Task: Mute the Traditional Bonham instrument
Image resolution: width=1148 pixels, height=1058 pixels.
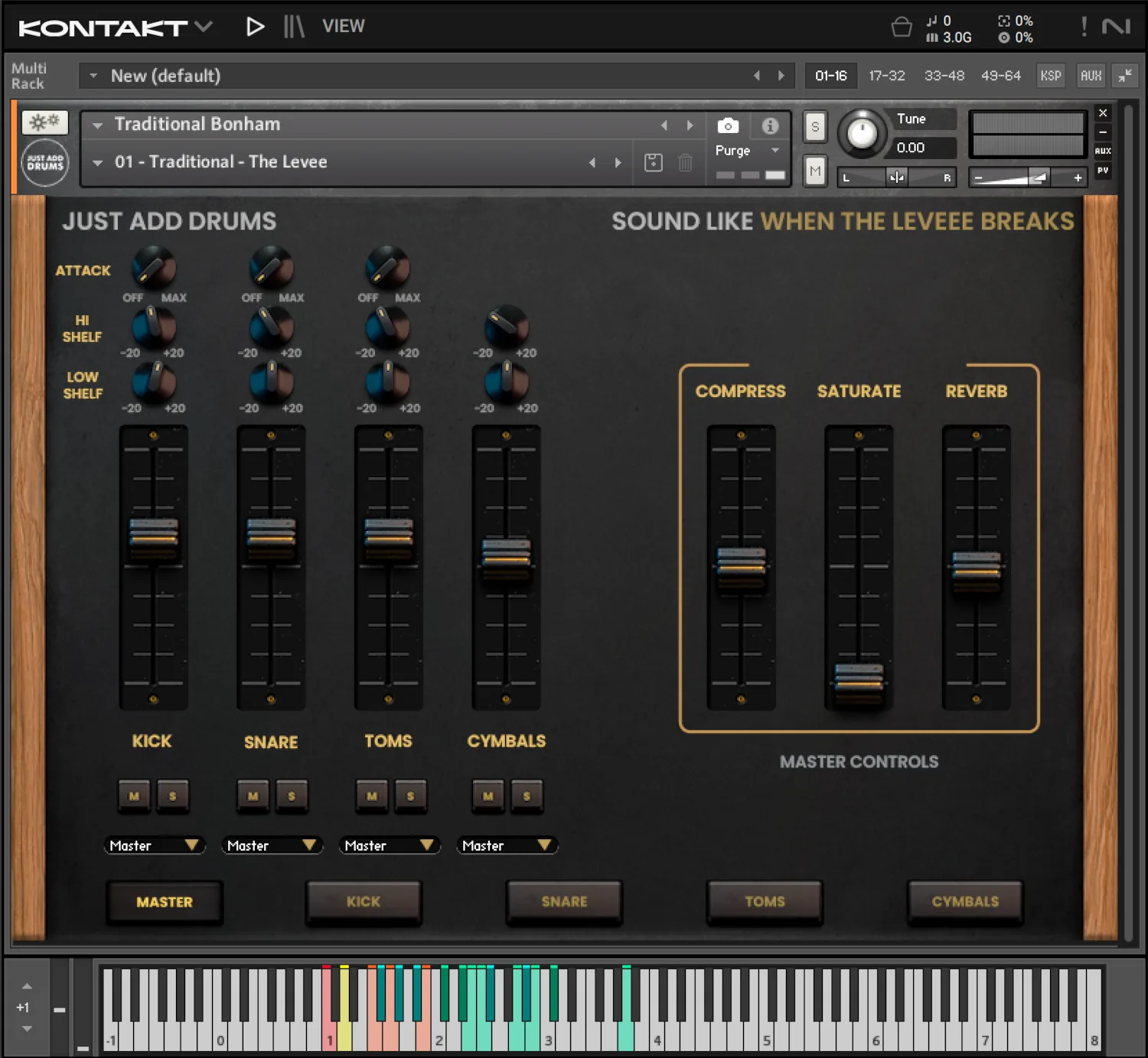Action: 814,171
